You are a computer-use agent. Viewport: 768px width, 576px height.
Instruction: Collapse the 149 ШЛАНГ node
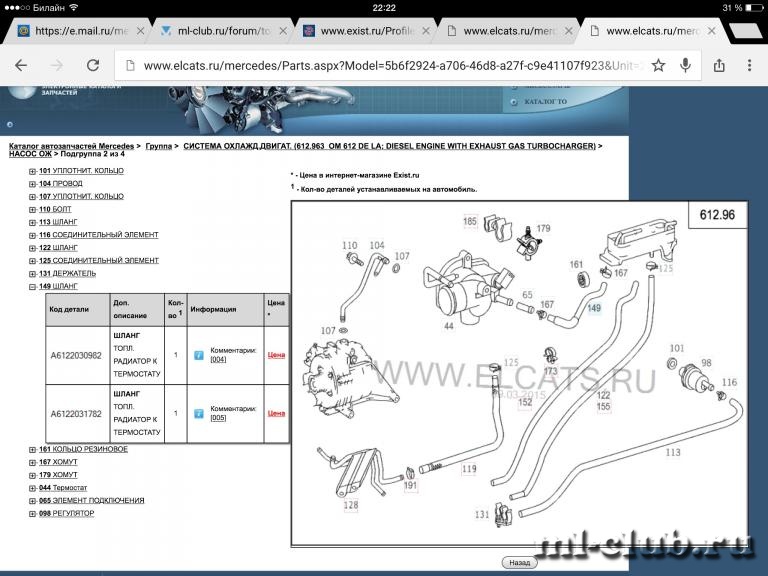pyautogui.click(x=33, y=286)
